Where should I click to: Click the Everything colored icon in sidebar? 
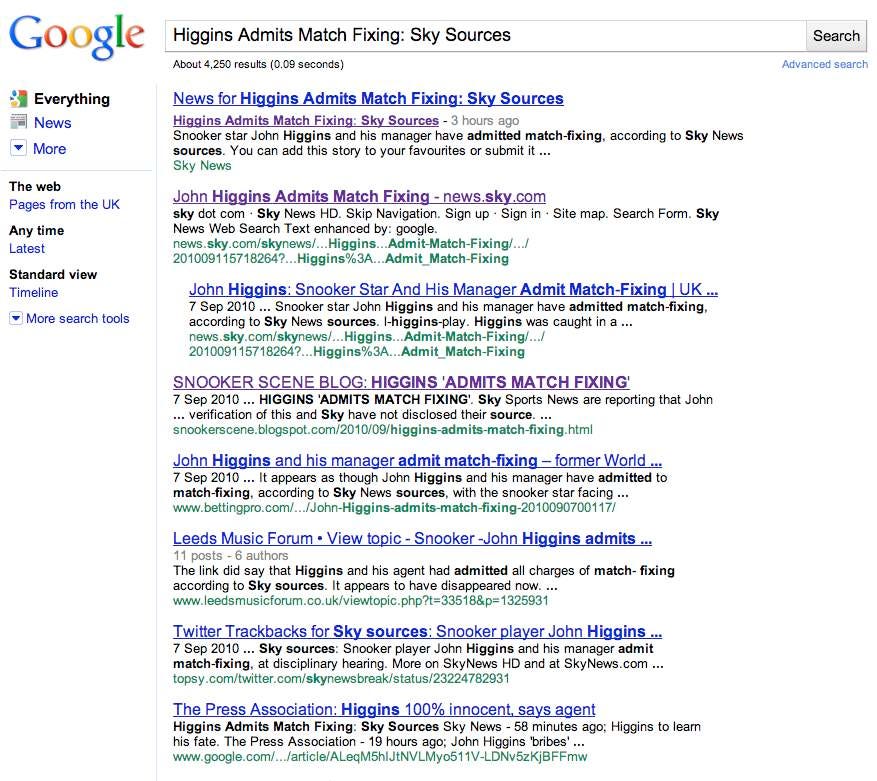click(18, 98)
